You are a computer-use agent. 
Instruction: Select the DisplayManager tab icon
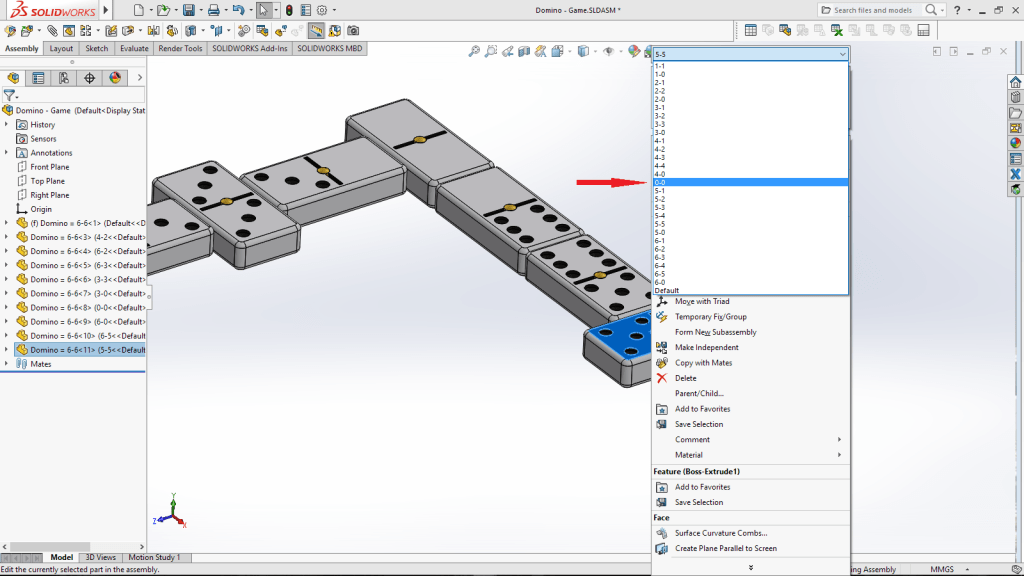[115, 80]
